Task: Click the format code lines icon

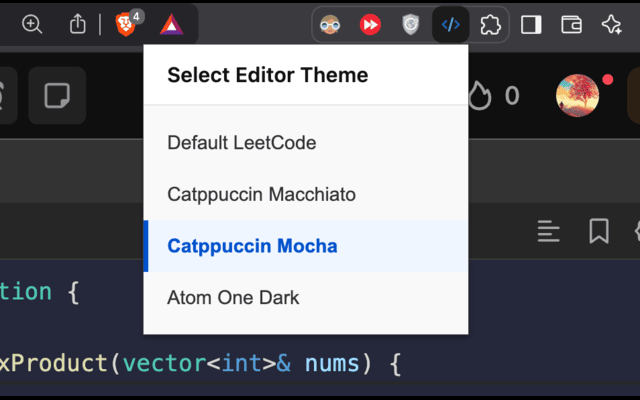Action: (x=549, y=231)
